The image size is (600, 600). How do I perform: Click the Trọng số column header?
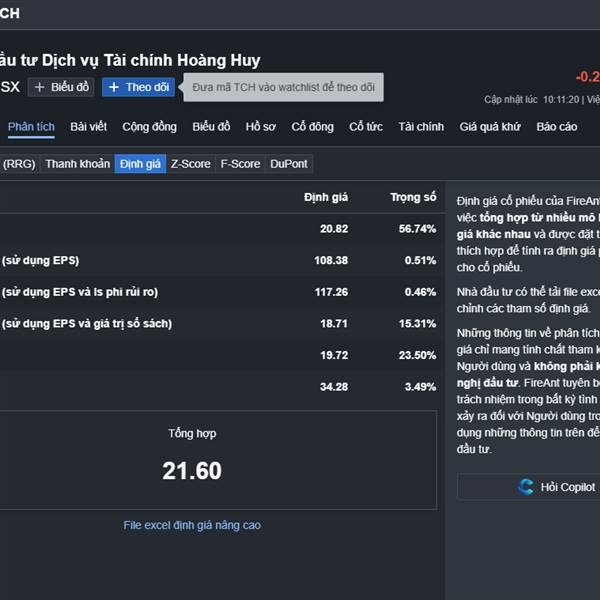pos(413,197)
